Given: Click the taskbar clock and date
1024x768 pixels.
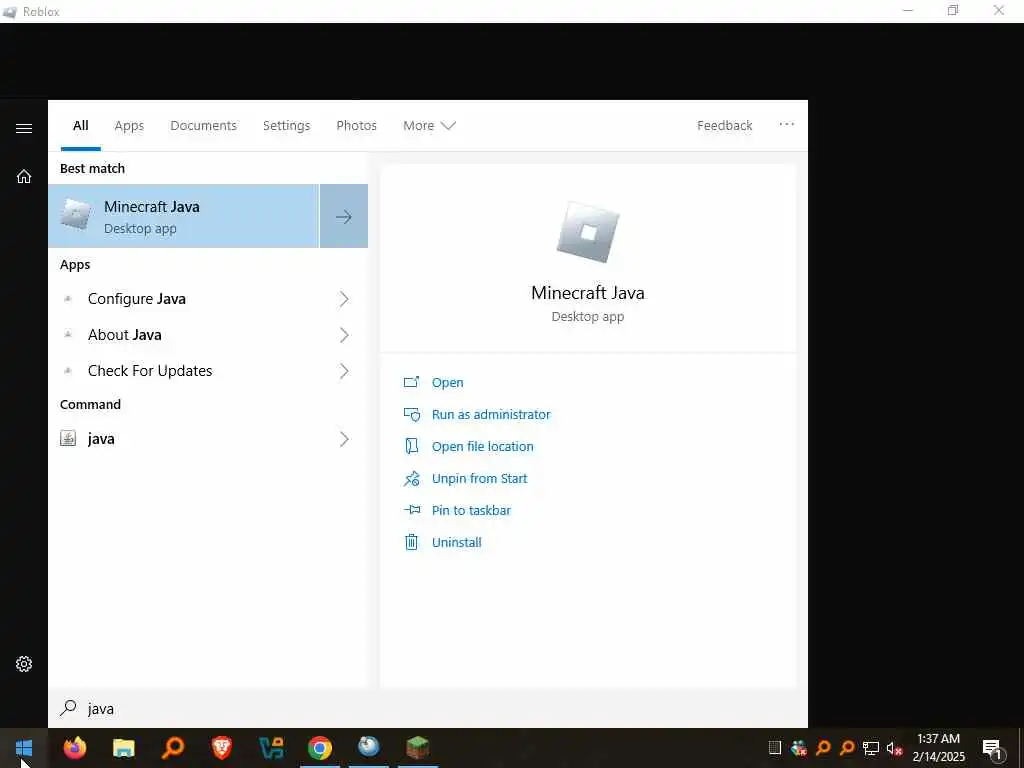Looking at the screenshot, I should tap(938, 748).
